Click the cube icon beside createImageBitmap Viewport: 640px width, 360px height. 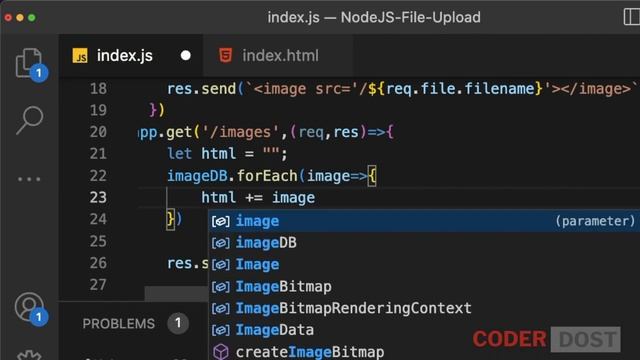pos(221,351)
